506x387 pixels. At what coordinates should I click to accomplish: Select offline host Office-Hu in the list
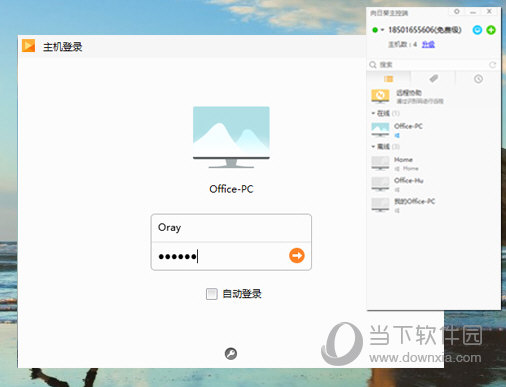tap(433, 184)
